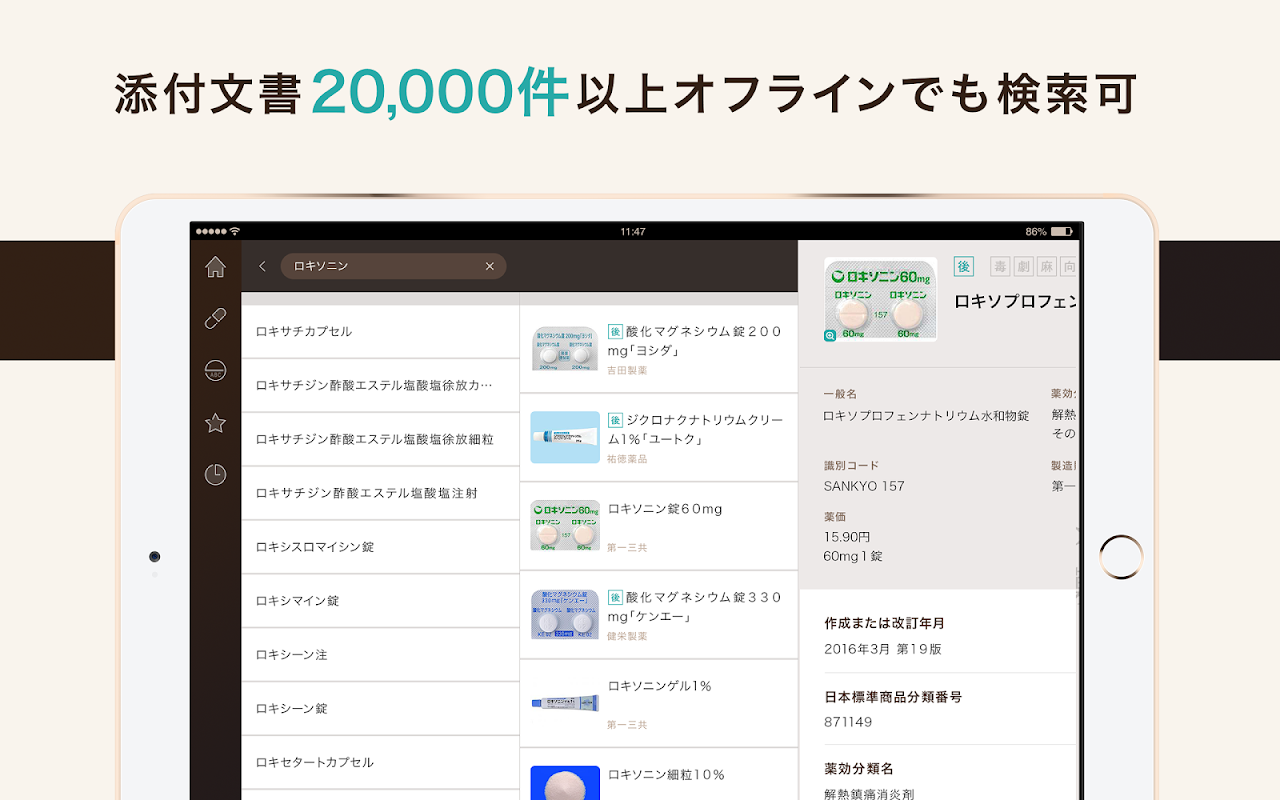Screen dimensions: 1280x800
Task: Select ロキシーン注 in the list
Action: coord(380,656)
